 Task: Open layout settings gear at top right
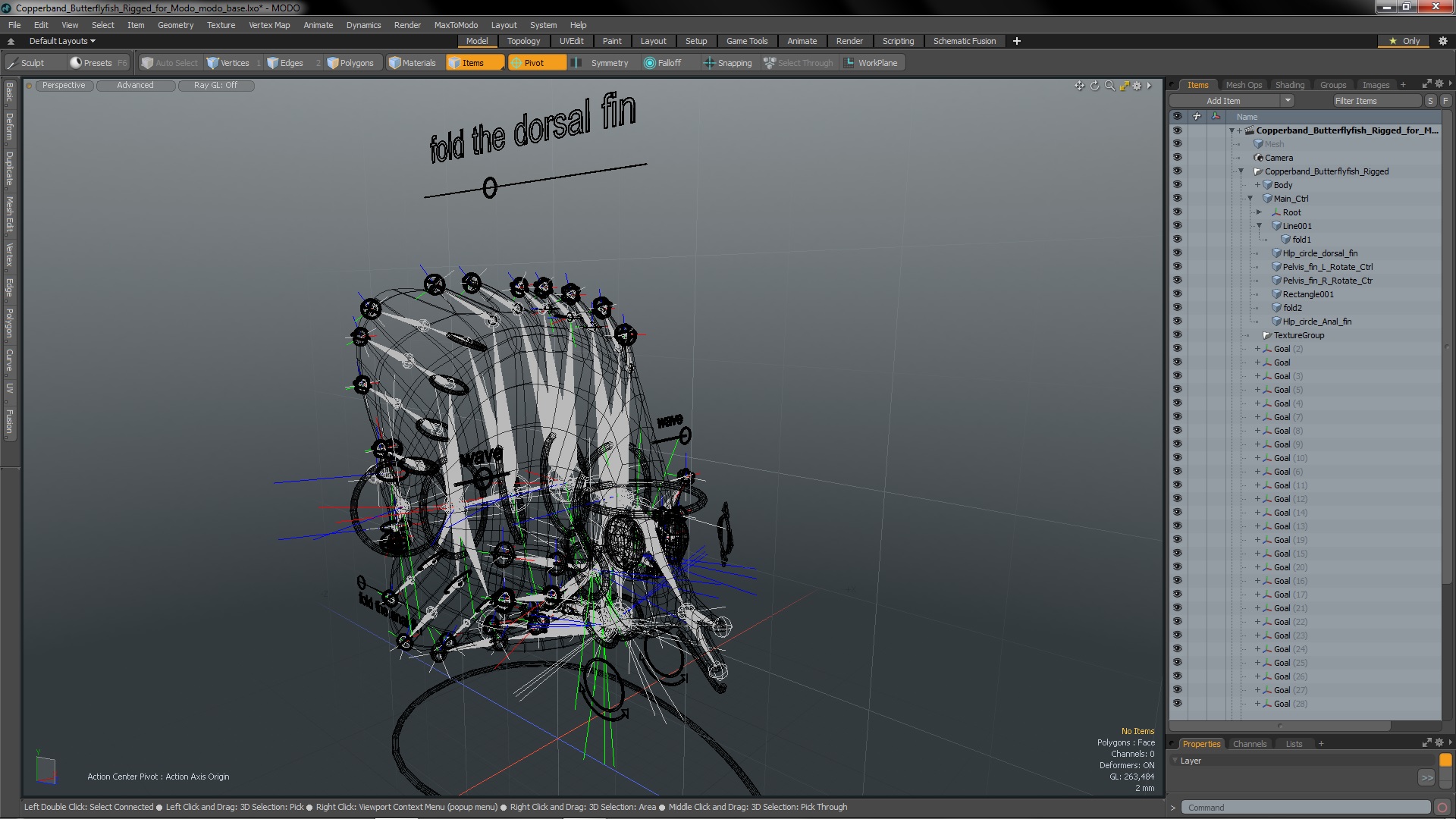click(x=1442, y=41)
